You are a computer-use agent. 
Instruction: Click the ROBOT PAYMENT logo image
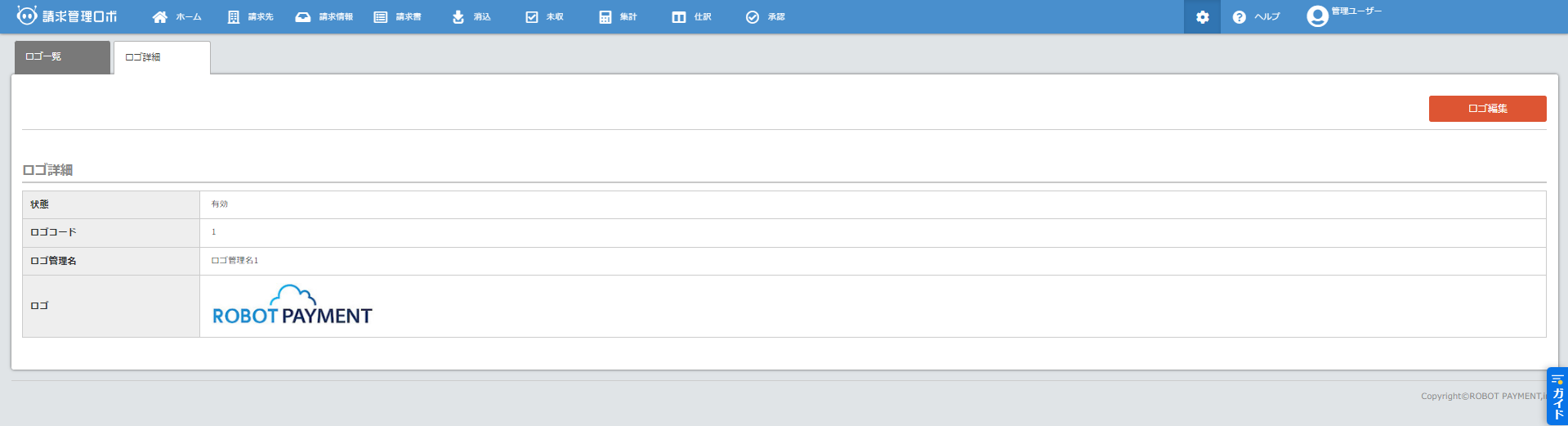[292, 306]
